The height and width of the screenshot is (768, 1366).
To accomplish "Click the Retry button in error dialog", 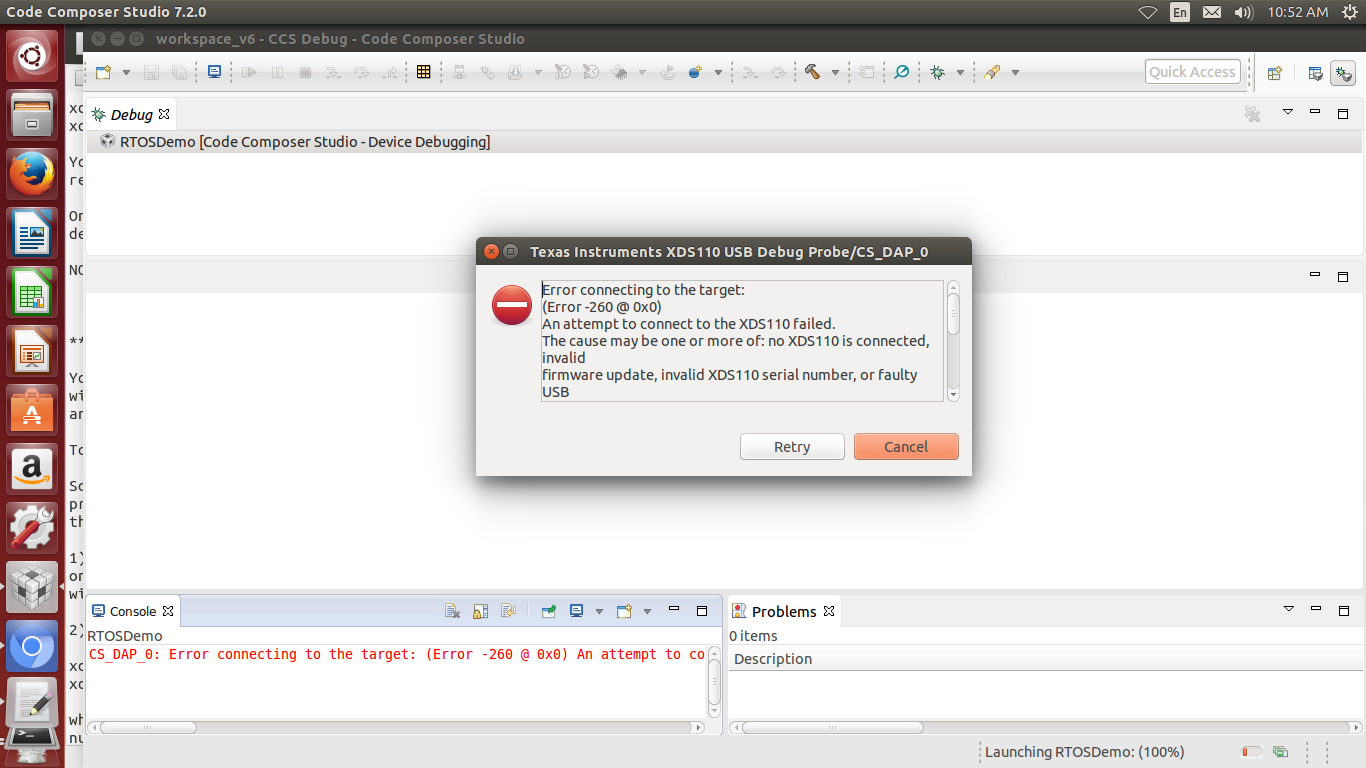I will coord(792,447).
